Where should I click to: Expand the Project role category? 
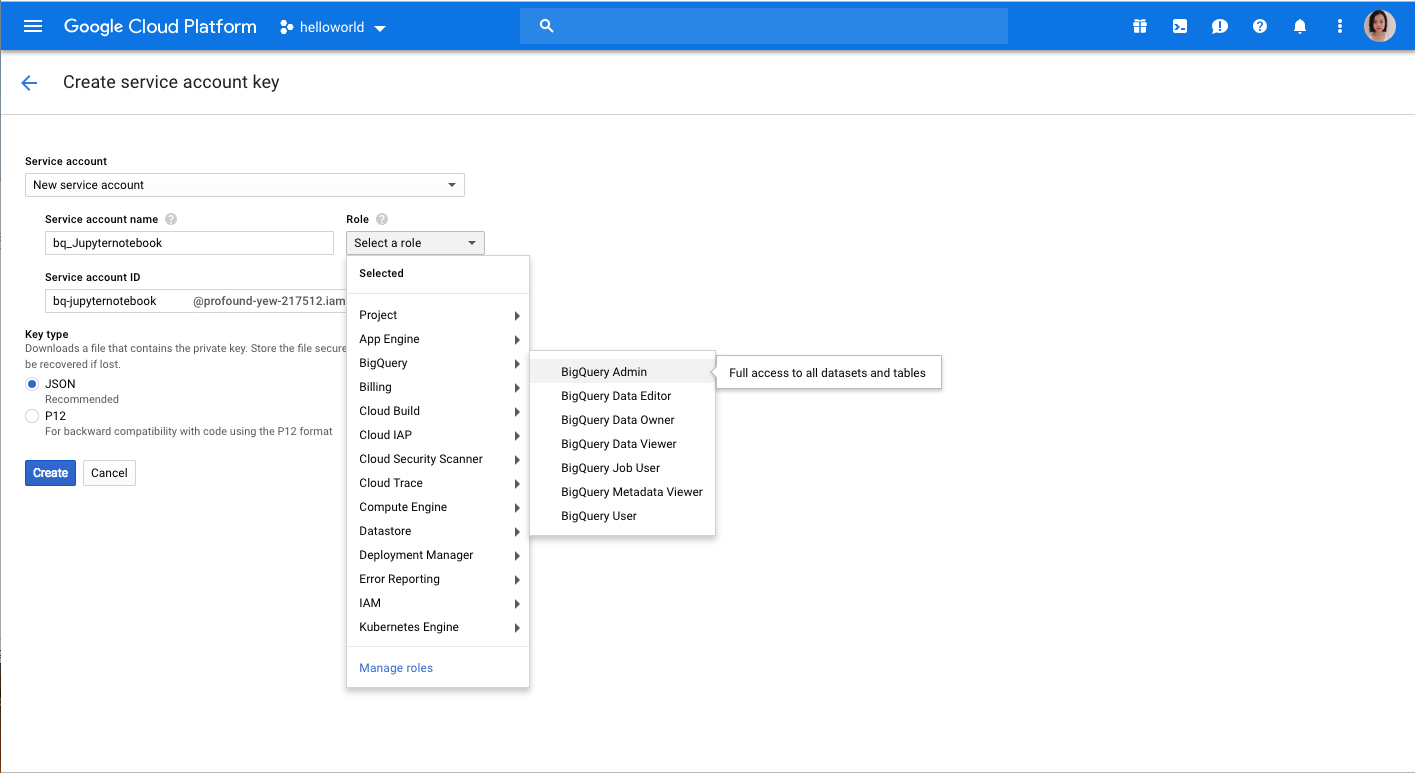[438, 315]
